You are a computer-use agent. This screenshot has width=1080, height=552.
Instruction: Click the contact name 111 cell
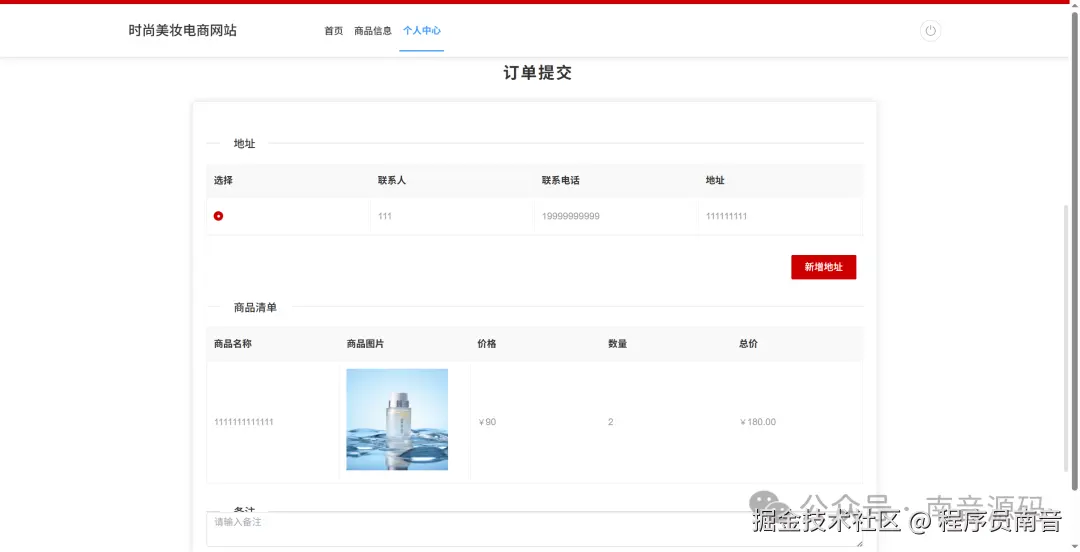point(453,216)
